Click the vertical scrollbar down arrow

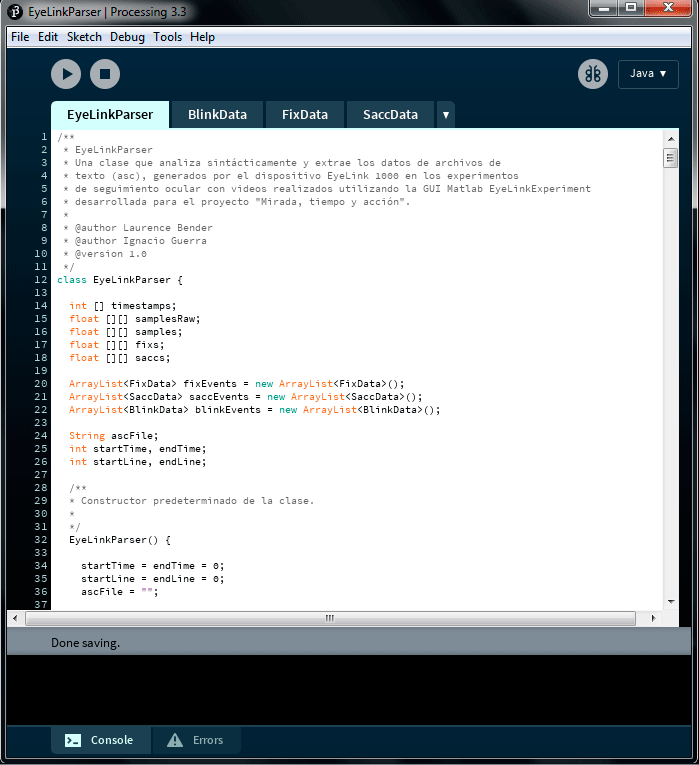tap(670, 602)
